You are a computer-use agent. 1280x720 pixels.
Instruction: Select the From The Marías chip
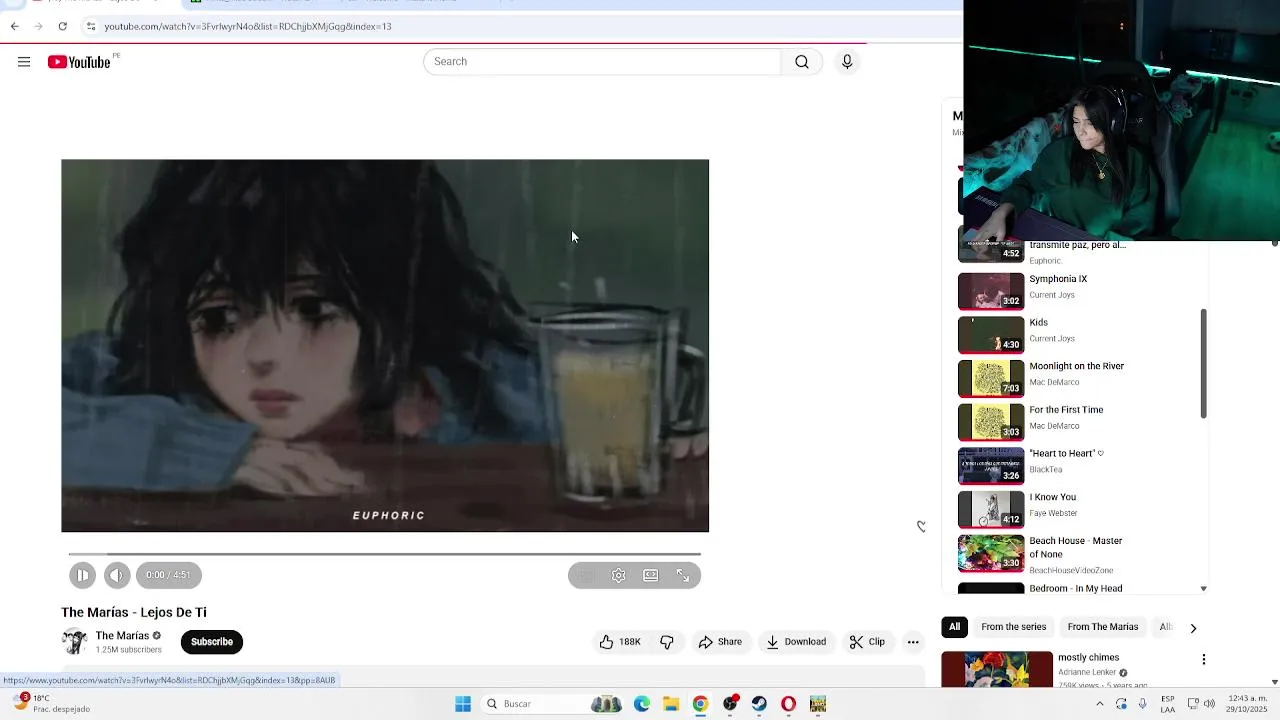(x=1103, y=627)
